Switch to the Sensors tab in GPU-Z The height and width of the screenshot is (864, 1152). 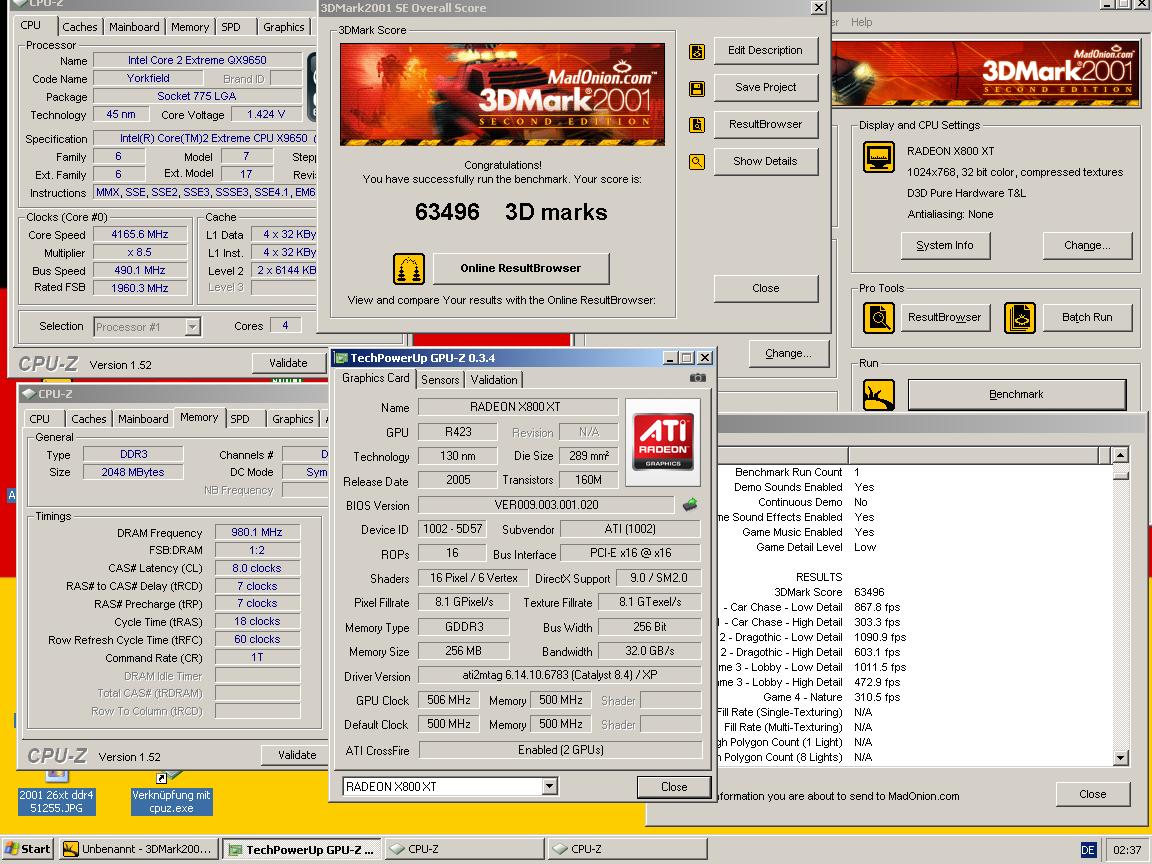[440, 380]
